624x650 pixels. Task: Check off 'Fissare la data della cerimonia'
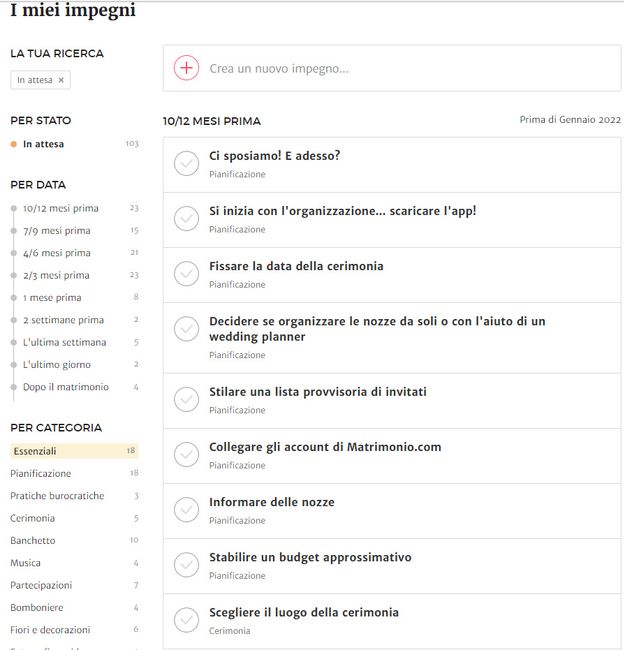[x=186, y=274]
